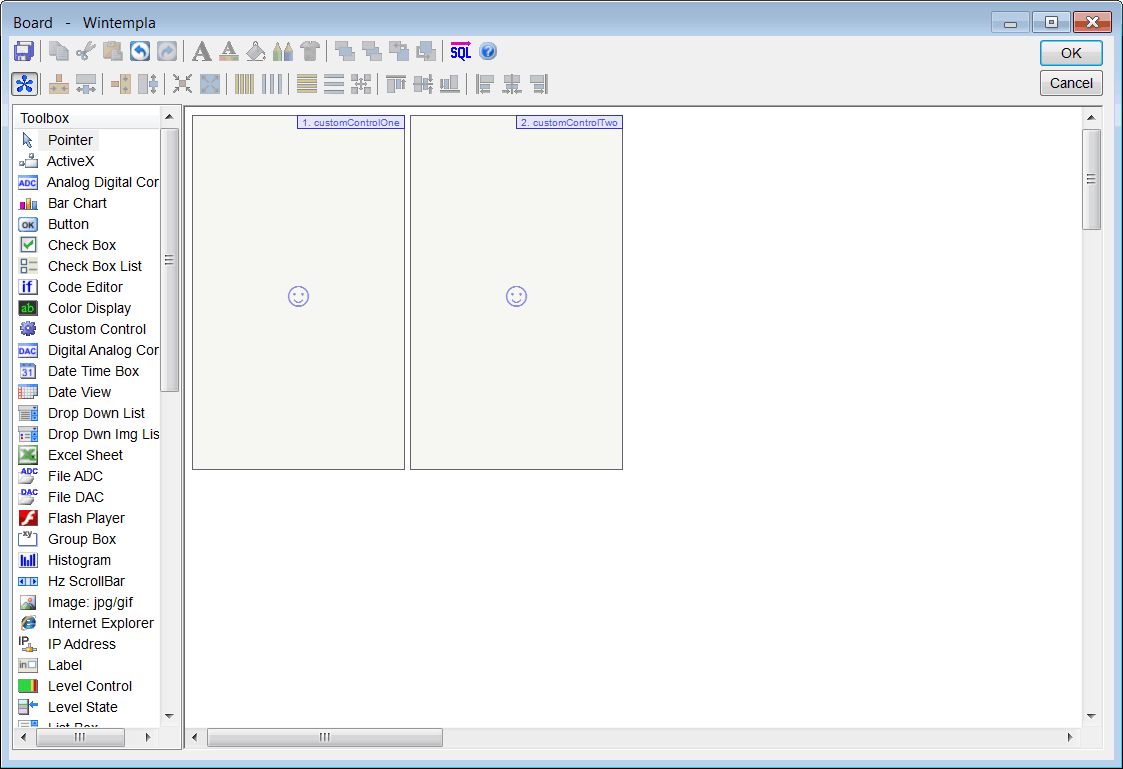Click the Undo arrow icon
This screenshot has height=769, width=1123.
140,52
